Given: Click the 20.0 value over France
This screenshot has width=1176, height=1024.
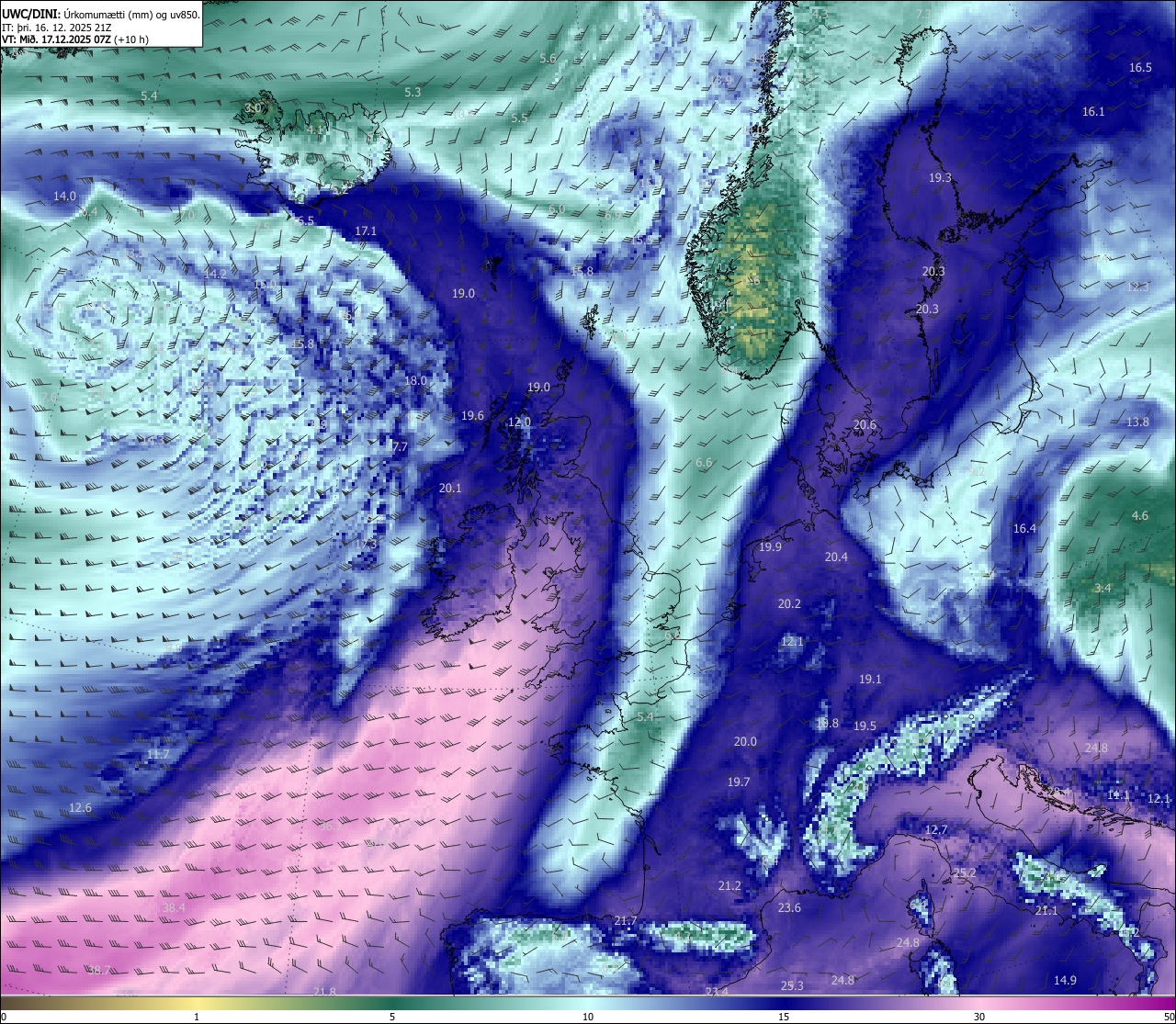Looking at the screenshot, I should pos(745,742).
